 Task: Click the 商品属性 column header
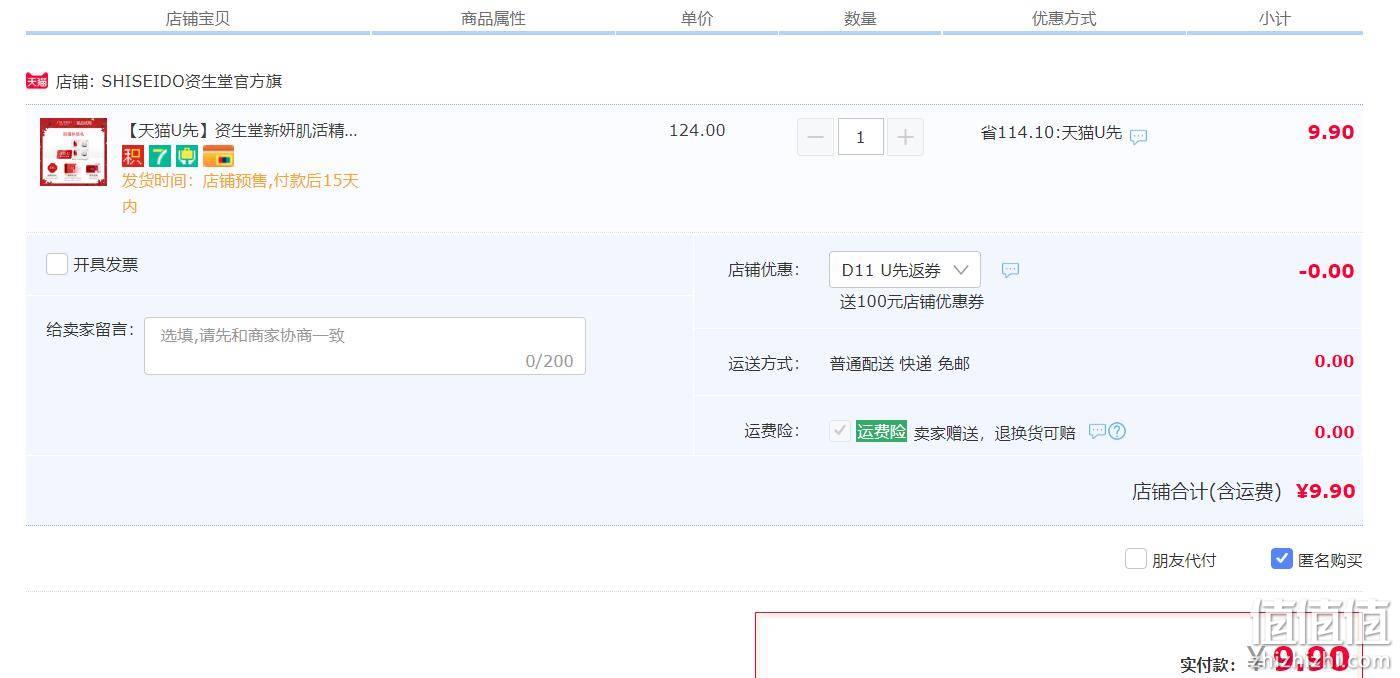[x=493, y=18]
